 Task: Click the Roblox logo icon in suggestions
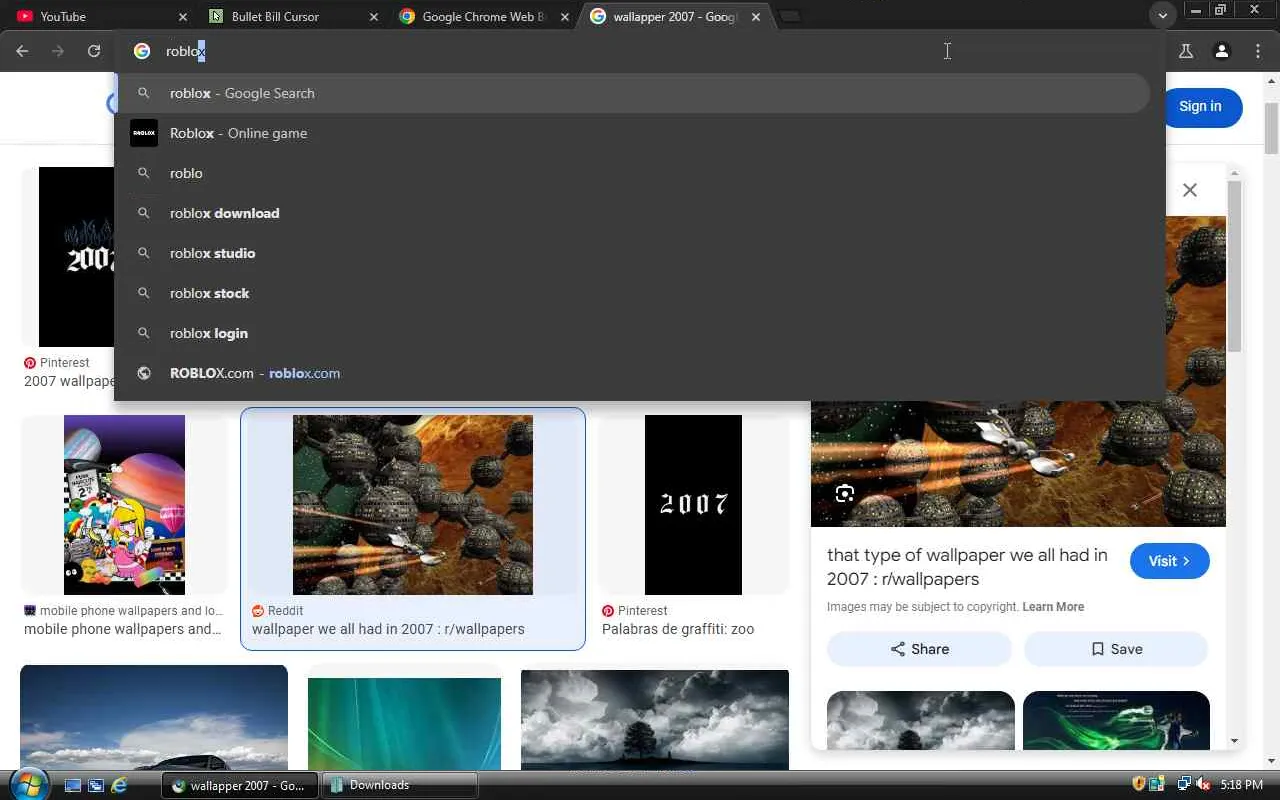[144, 133]
